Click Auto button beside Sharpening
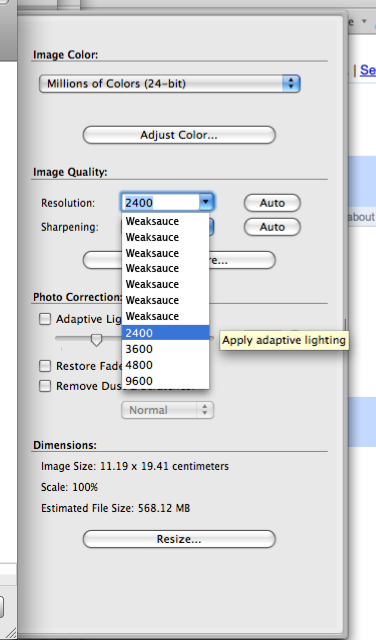The height and width of the screenshot is (640, 376). (x=272, y=227)
